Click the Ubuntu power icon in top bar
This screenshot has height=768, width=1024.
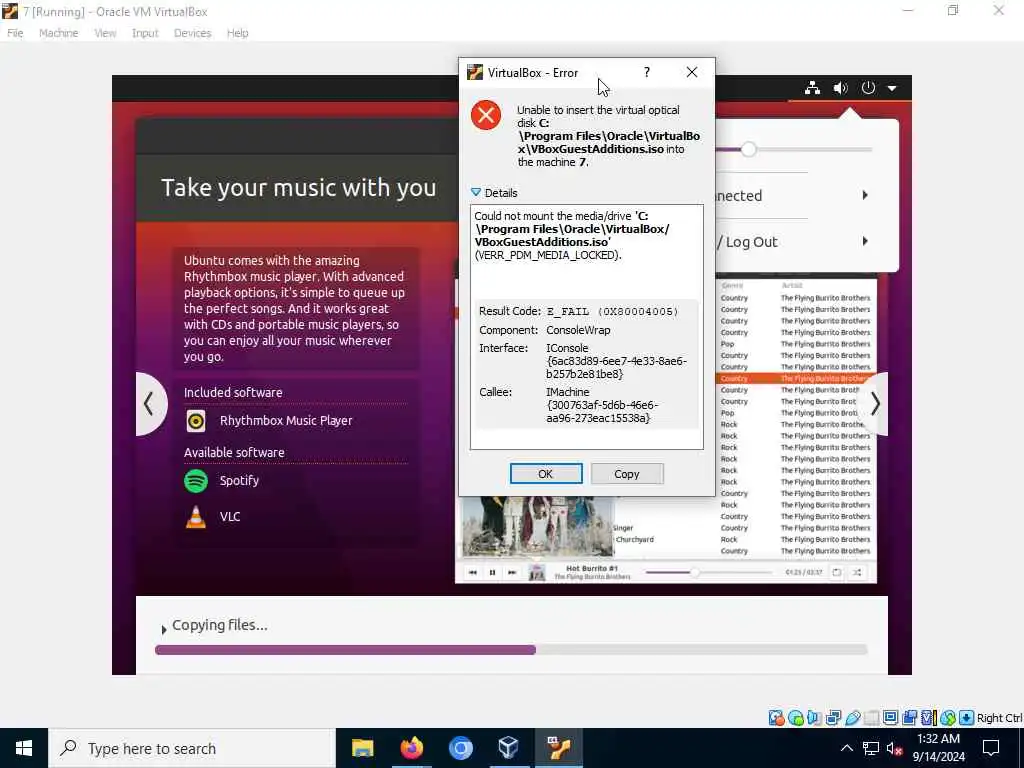coord(868,88)
